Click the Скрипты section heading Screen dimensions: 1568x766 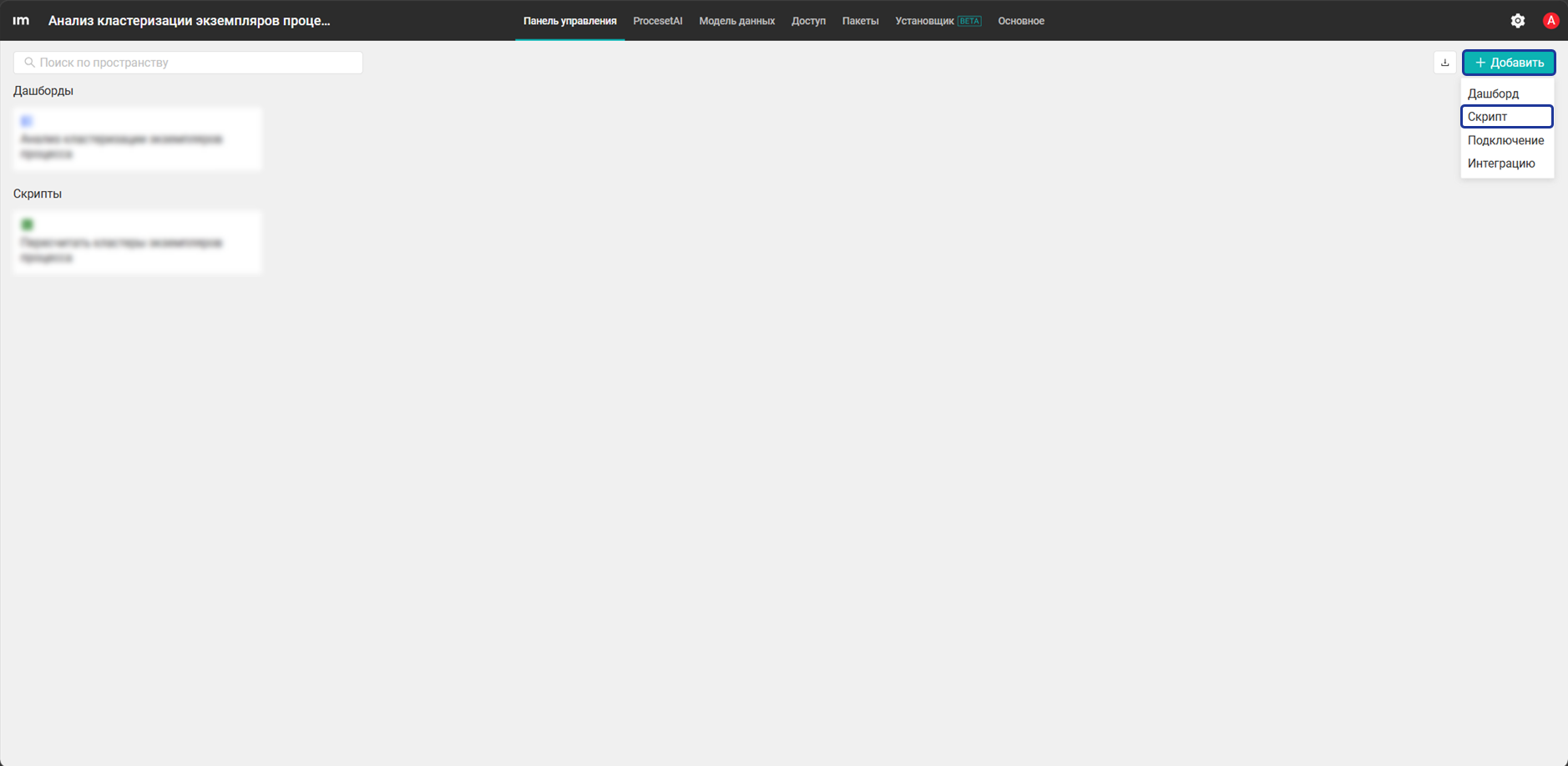[38, 194]
